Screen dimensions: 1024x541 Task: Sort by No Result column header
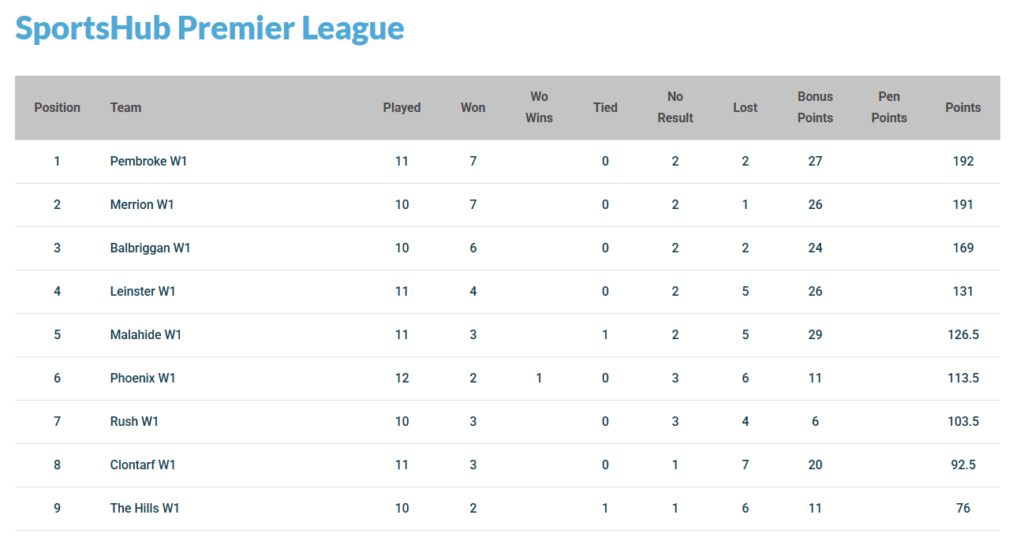[x=675, y=107]
